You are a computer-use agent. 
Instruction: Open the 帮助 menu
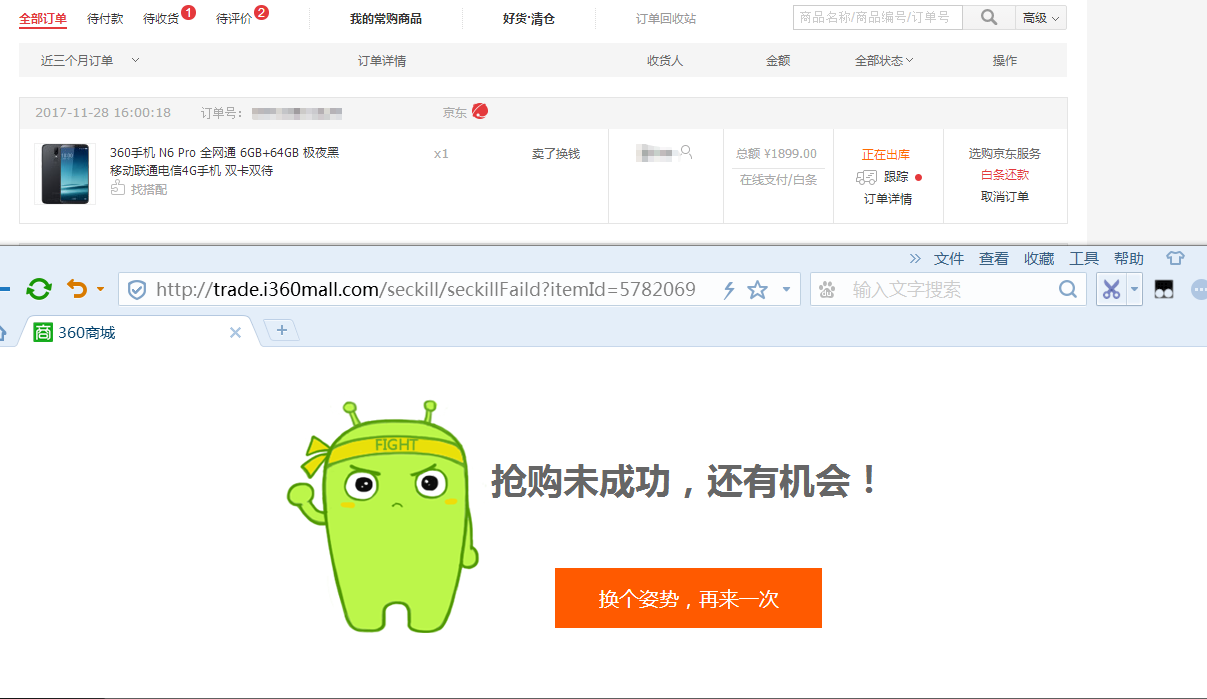pos(1129,258)
